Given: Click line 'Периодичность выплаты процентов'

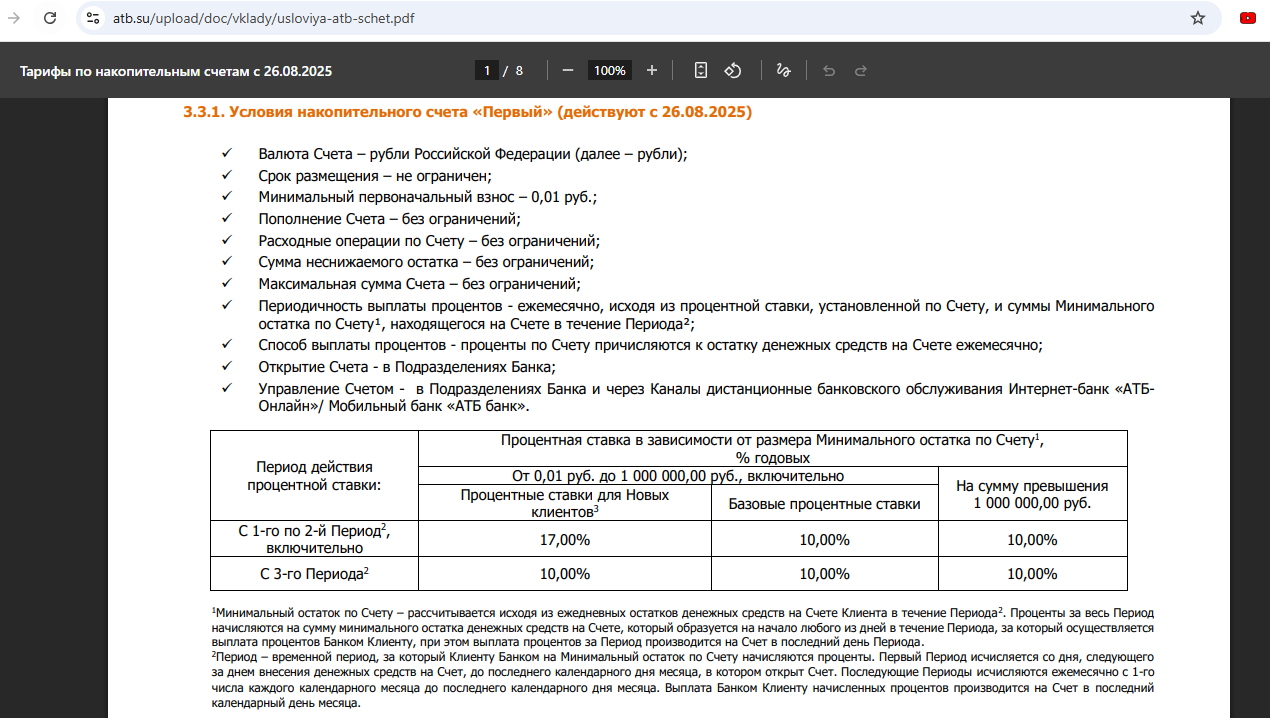Looking at the screenshot, I should [x=706, y=315].
